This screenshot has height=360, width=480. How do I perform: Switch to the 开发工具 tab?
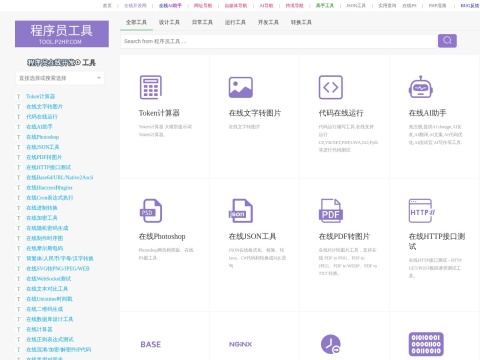coord(268,22)
